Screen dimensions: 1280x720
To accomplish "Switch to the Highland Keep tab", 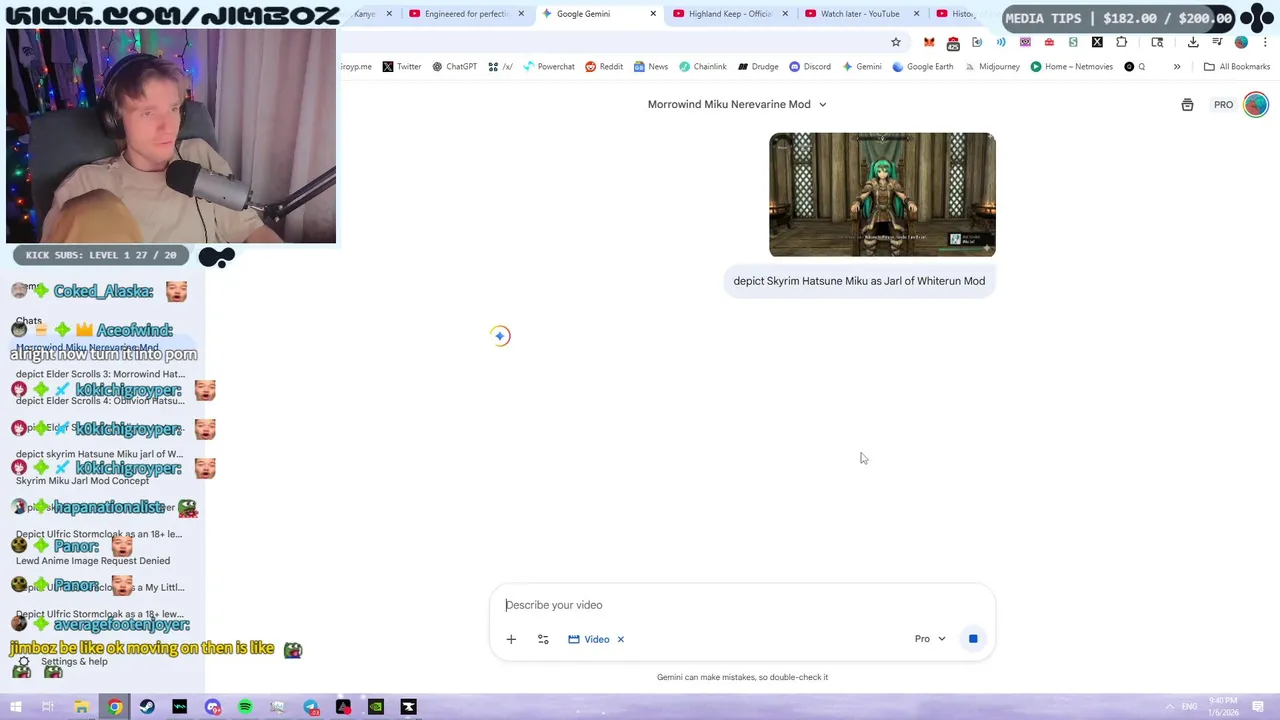I will pyautogui.click(x=730, y=14).
